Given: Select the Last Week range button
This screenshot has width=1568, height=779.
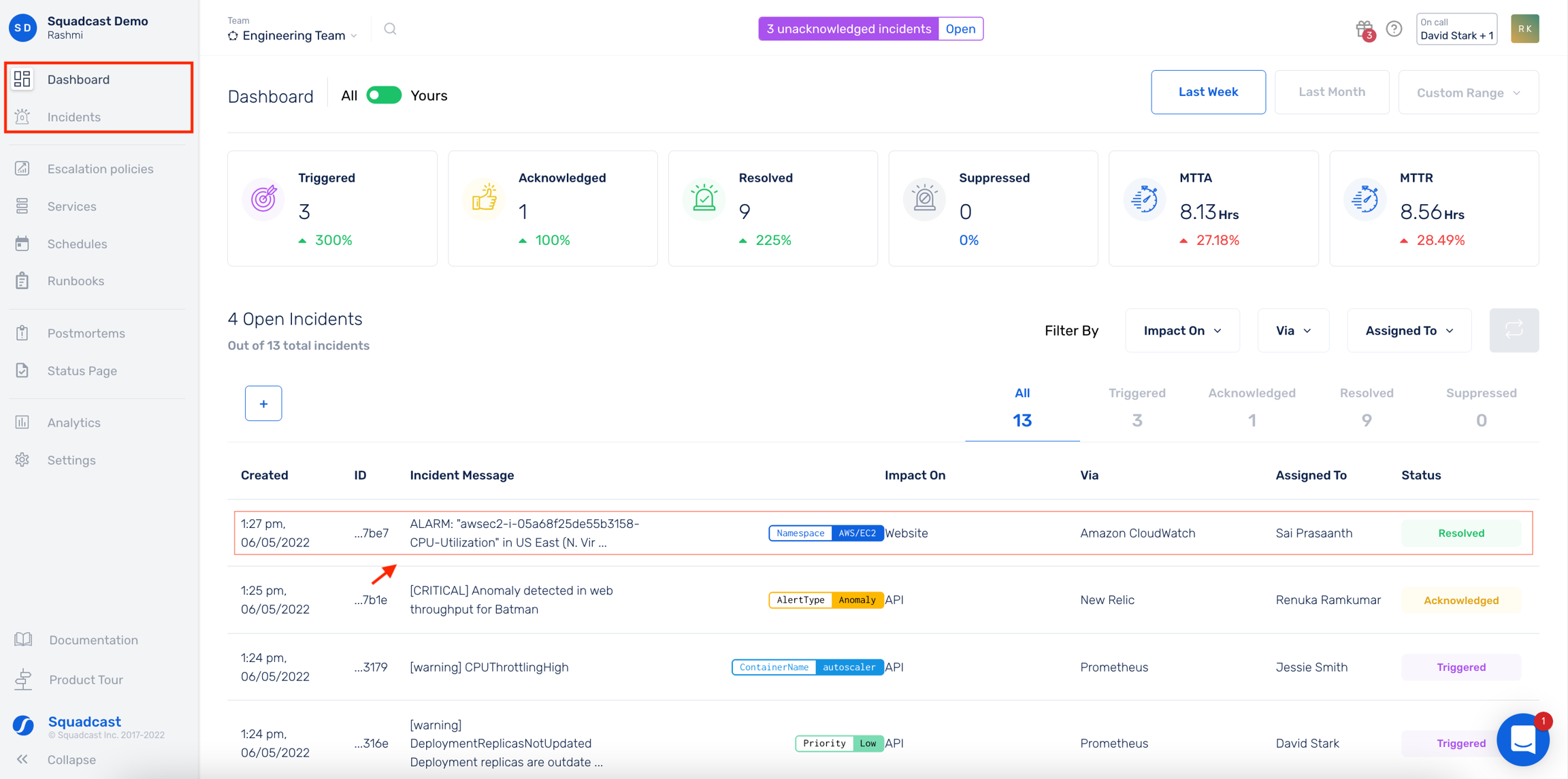Looking at the screenshot, I should [x=1208, y=92].
